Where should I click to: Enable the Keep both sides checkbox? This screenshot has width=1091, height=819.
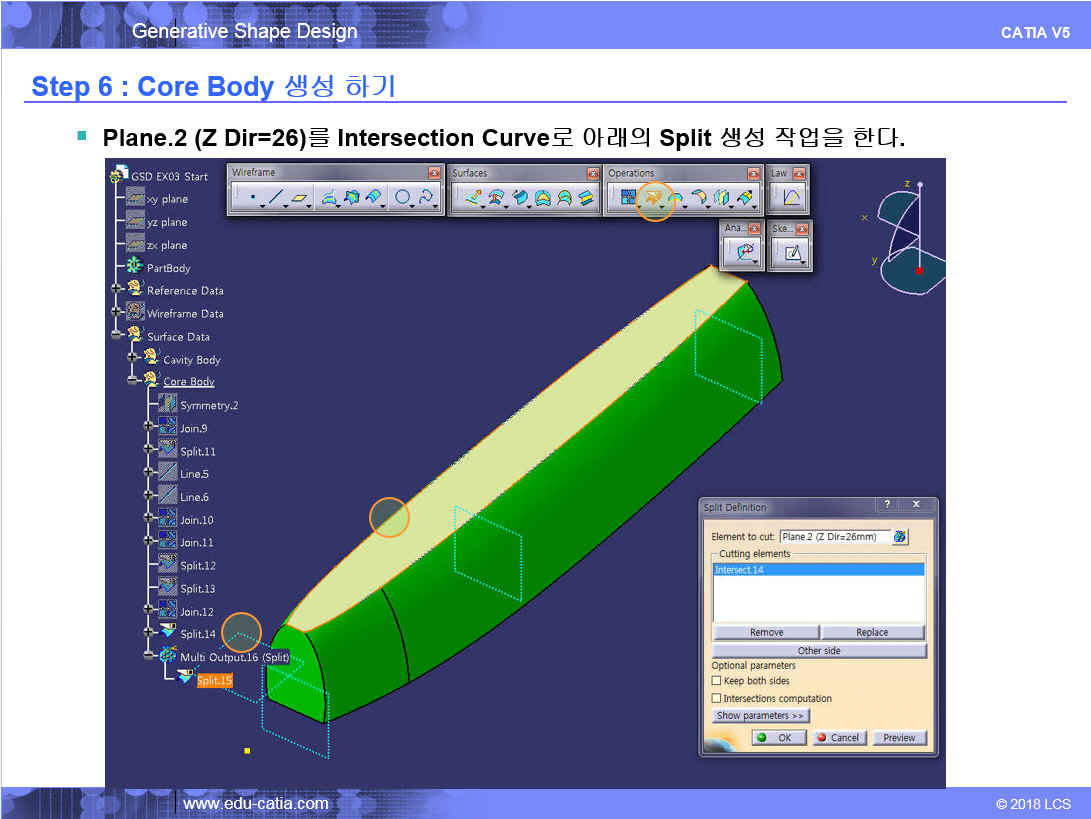click(716, 681)
